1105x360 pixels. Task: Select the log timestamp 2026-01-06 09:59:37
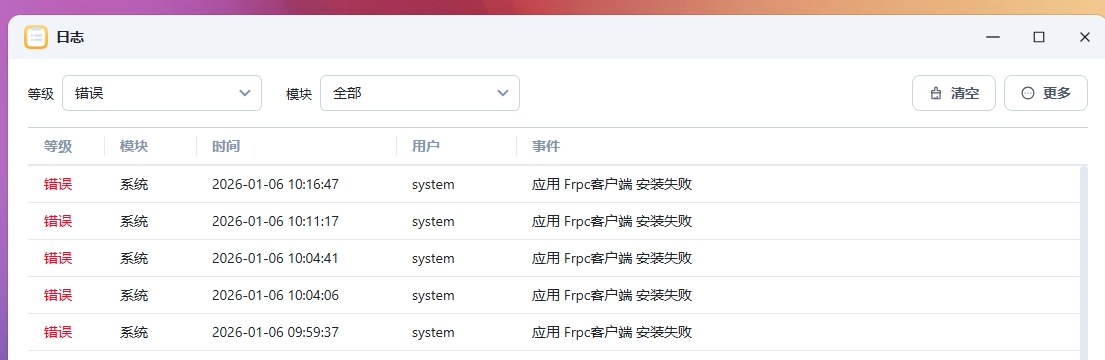pos(276,333)
